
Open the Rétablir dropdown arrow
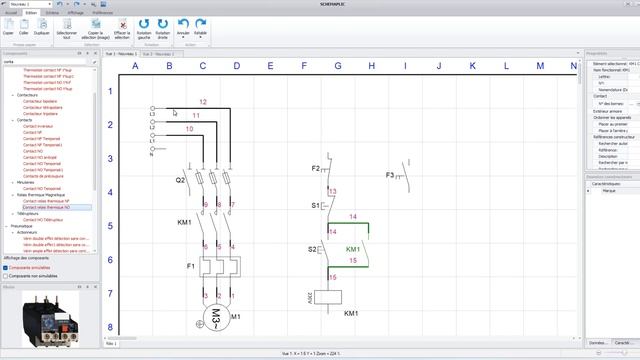tap(200, 38)
